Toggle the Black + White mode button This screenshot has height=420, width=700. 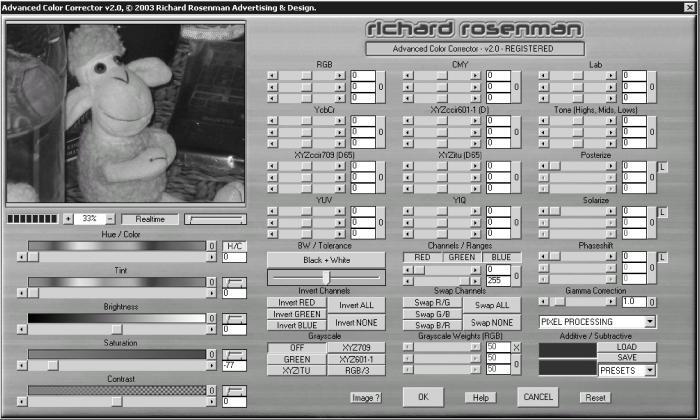[326, 260]
